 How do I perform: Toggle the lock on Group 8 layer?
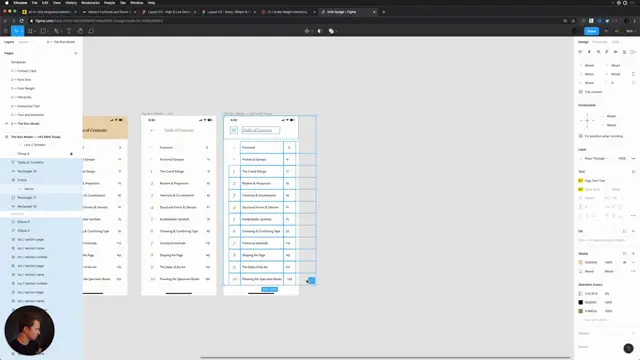pyautogui.click(x=71, y=154)
